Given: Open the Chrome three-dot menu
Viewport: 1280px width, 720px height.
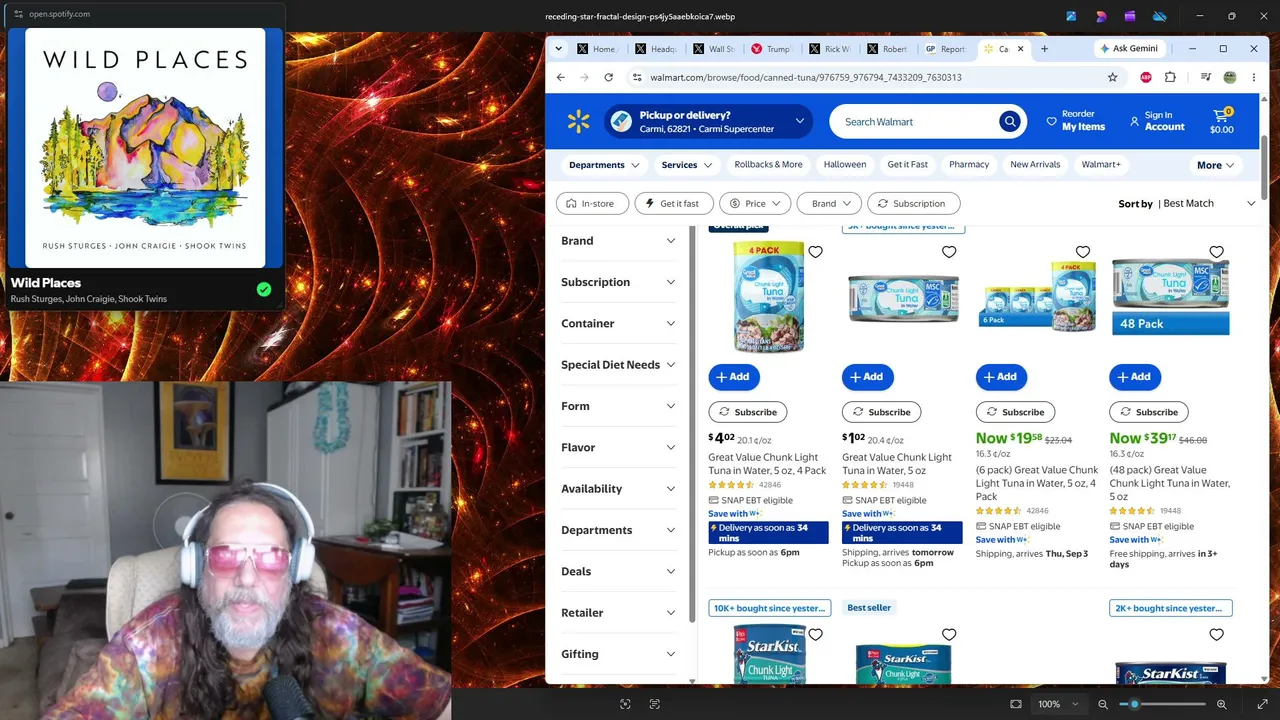Looking at the screenshot, I should [x=1254, y=77].
